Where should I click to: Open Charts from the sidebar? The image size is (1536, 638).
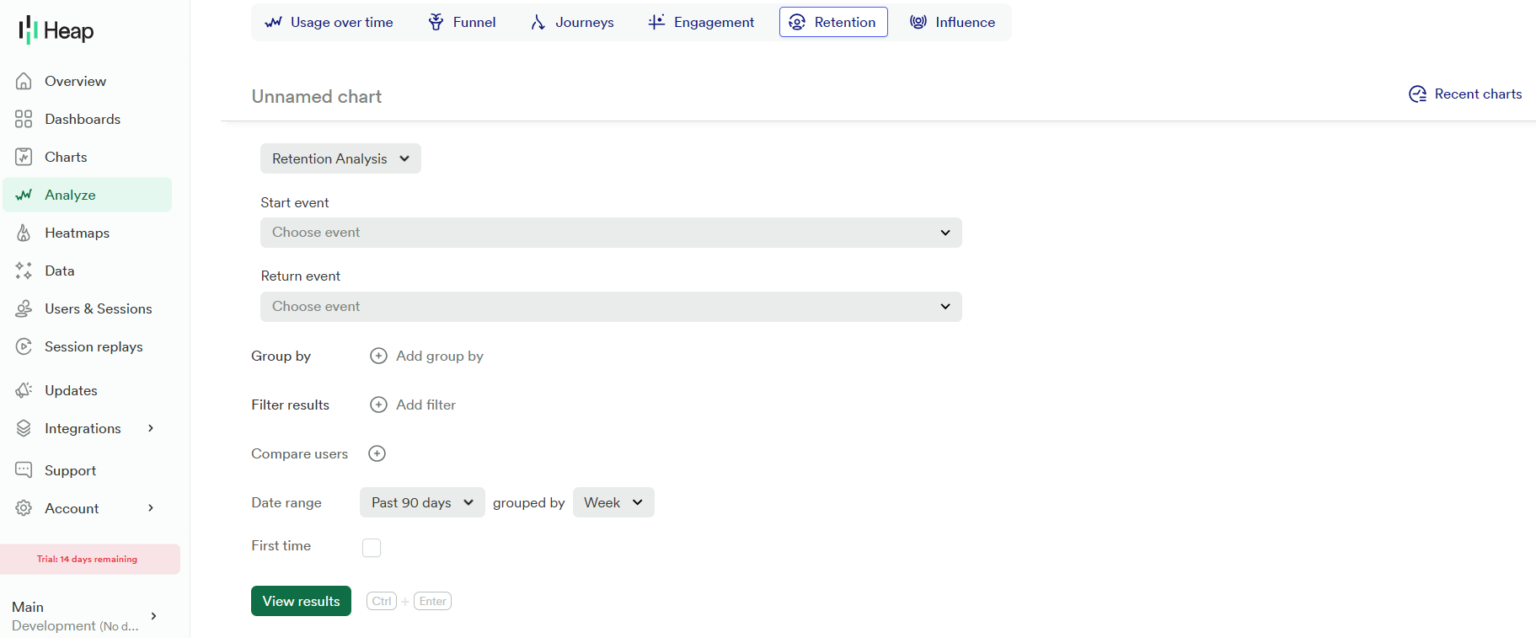65,156
